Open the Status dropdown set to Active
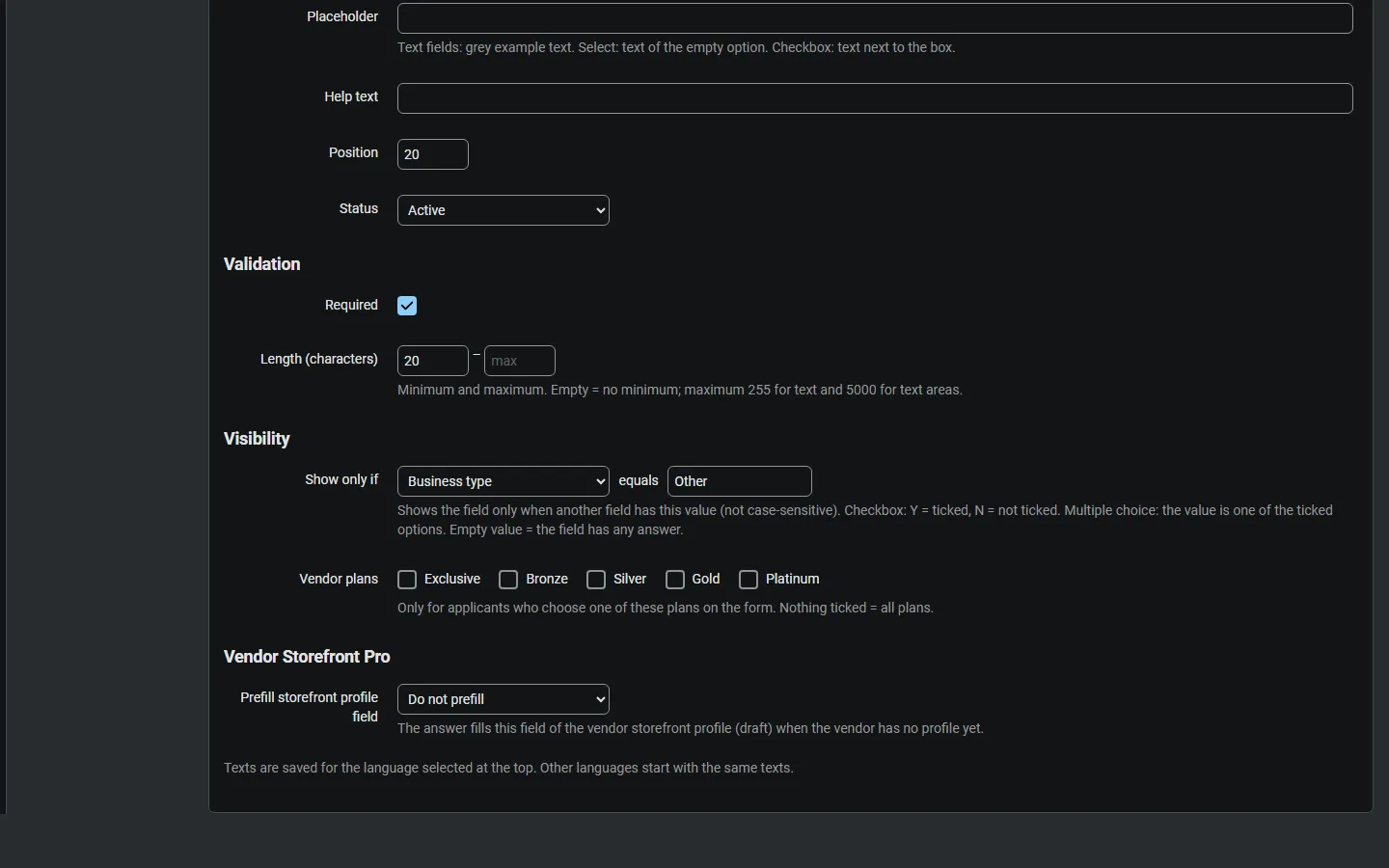This screenshot has width=1389, height=868. (504, 210)
